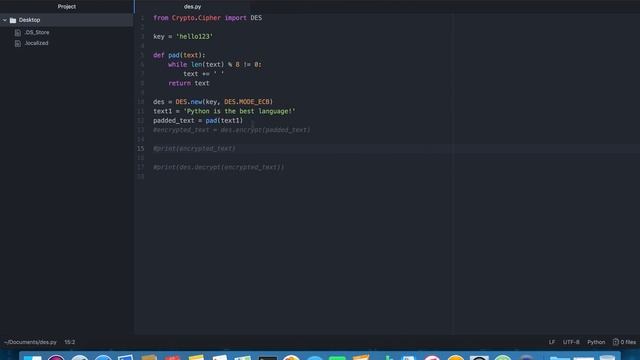Image resolution: width=640 pixels, height=360 pixels.
Task: Click the text += ' ' line
Action: tap(204, 74)
